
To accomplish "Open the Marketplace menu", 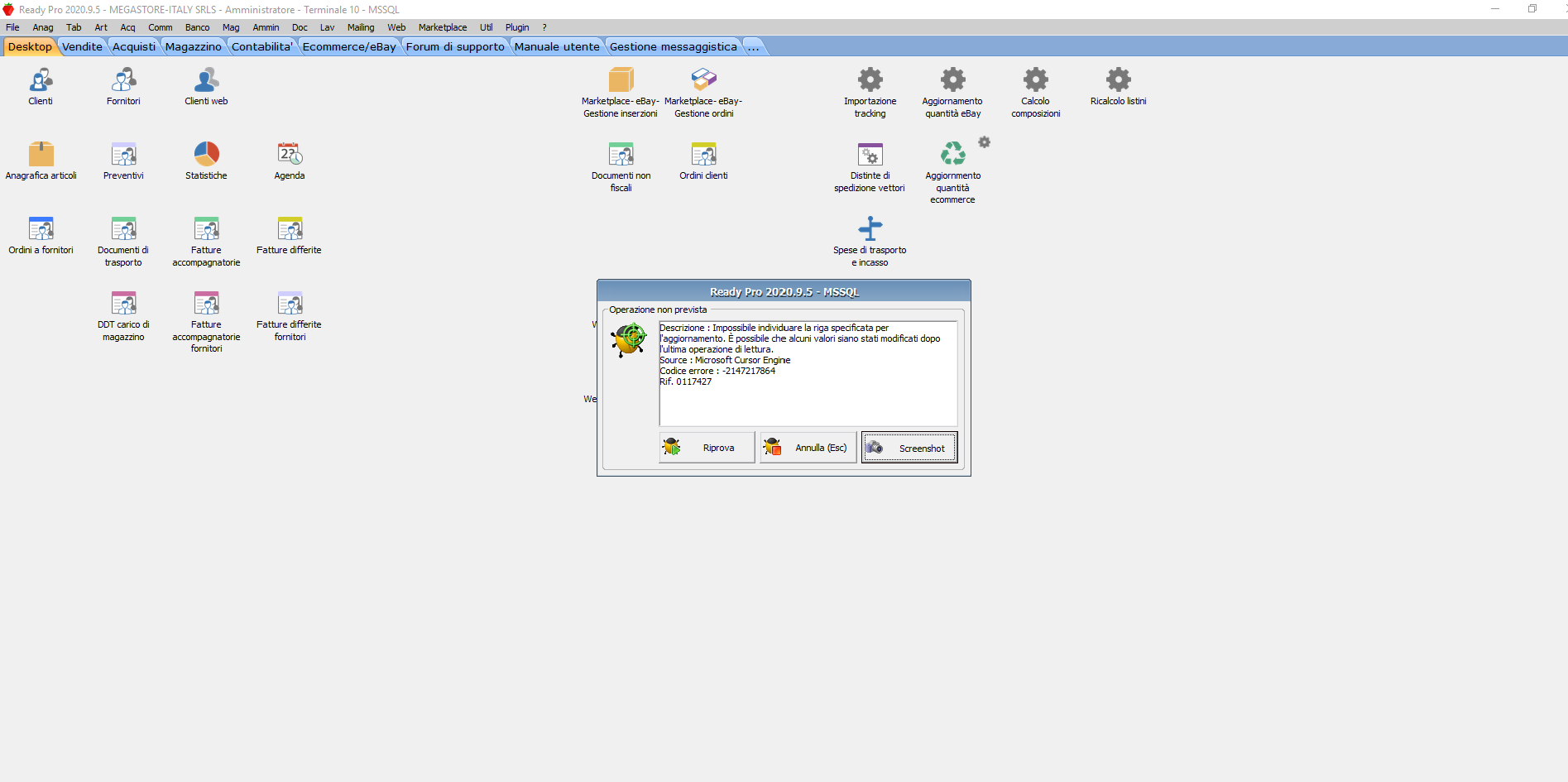I will (443, 27).
